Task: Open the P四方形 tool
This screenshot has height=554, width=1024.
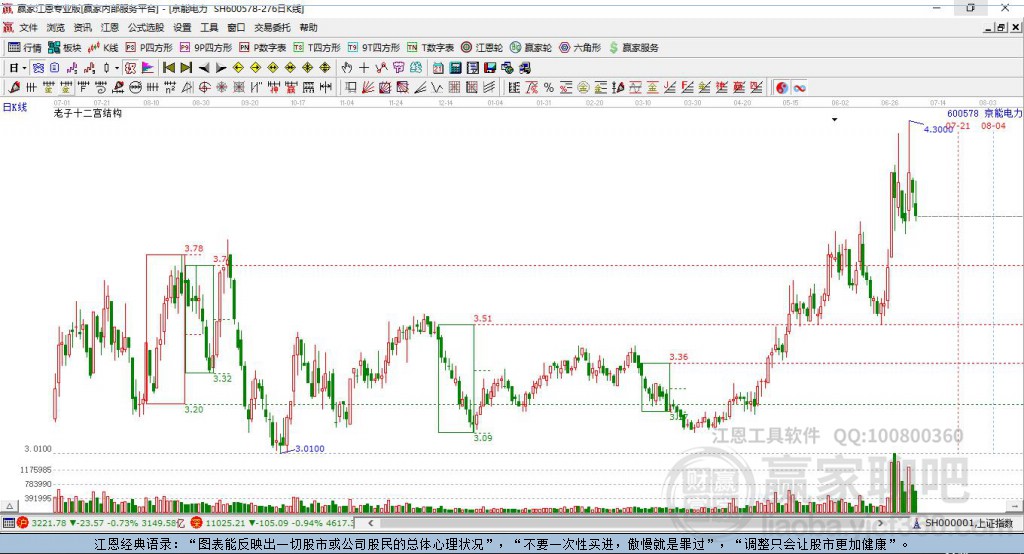Action: pos(149,48)
